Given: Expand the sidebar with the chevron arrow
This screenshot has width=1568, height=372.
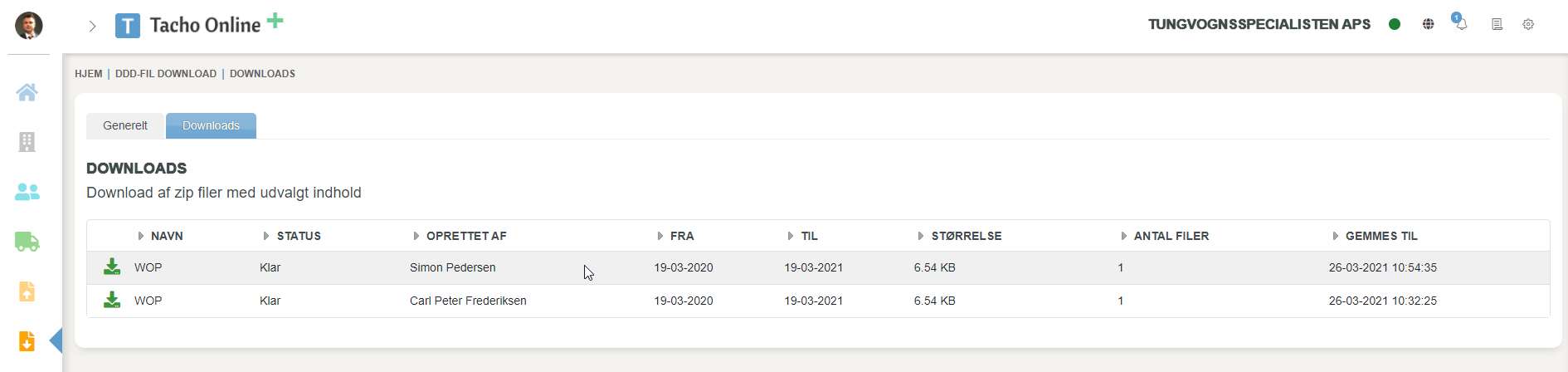Looking at the screenshot, I should tap(92, 26).
